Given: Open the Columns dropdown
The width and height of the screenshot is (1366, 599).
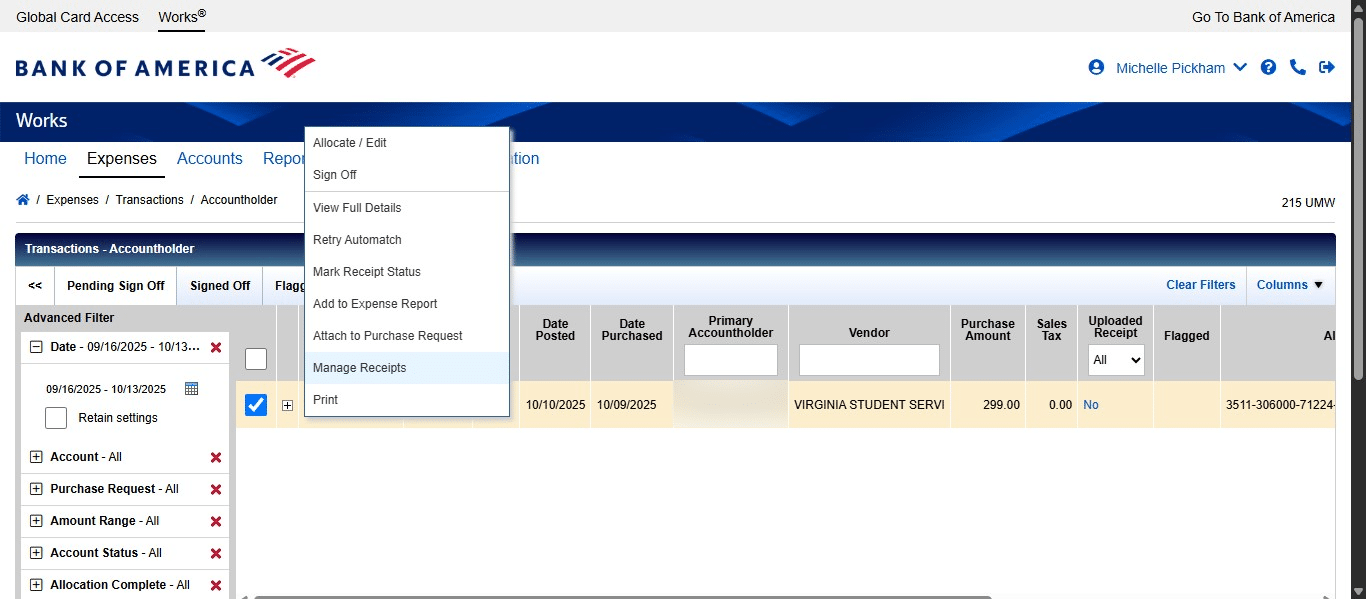Looking at the screenshot, I should pos(1290,285).
